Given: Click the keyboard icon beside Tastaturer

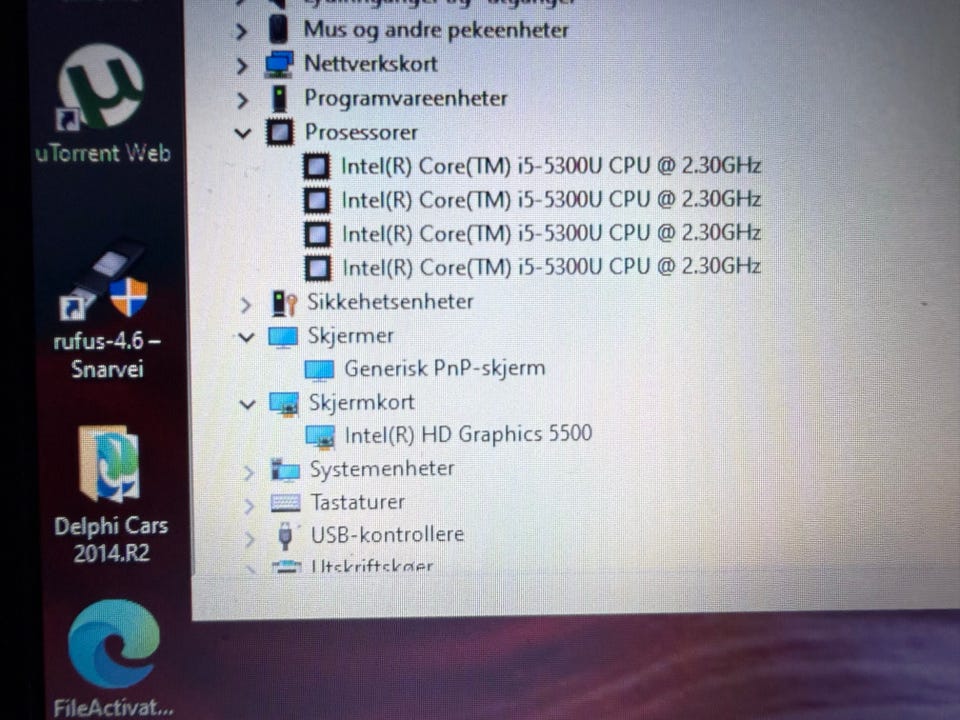Looking at the screenshot, I should [x=286, y=503].
